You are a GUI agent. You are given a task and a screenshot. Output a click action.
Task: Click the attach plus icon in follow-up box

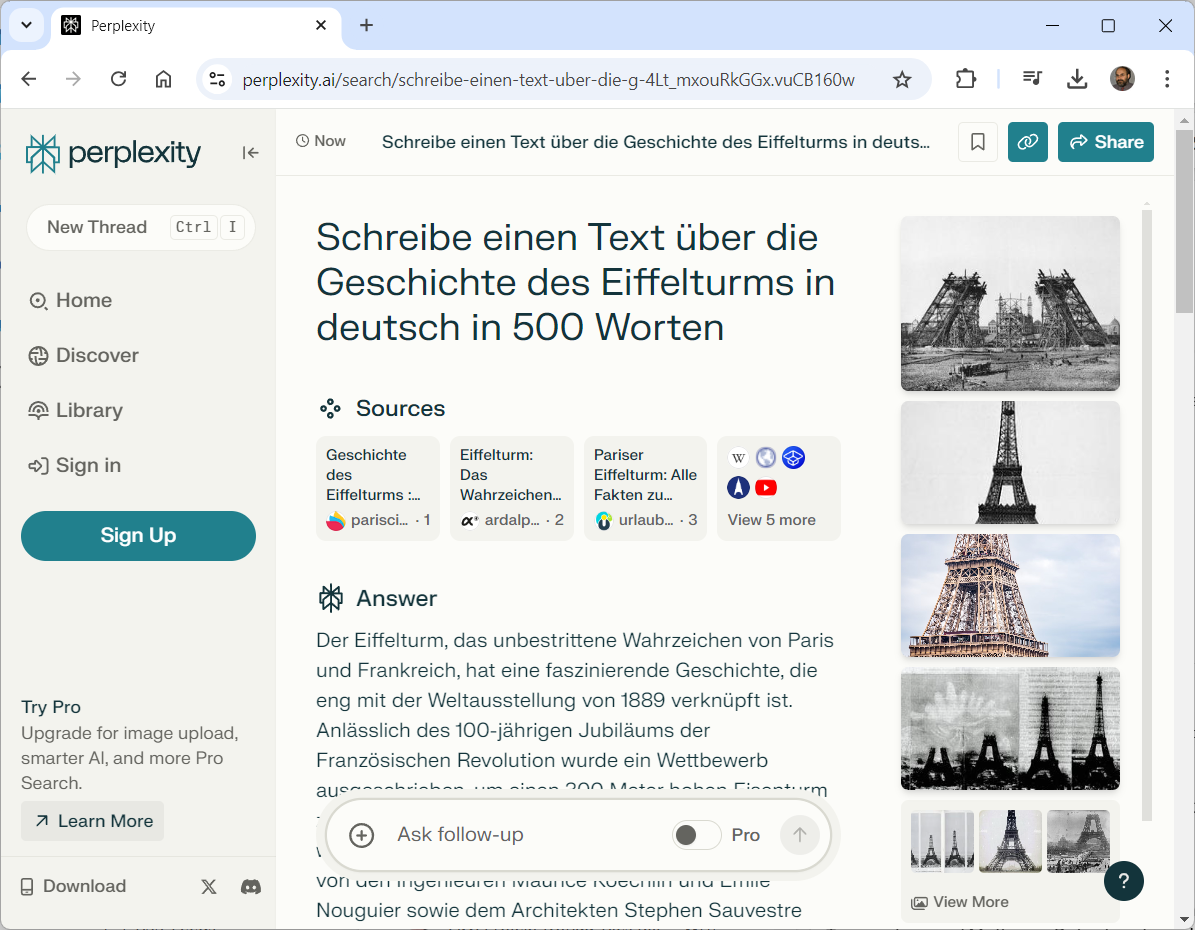click(362, 835)
